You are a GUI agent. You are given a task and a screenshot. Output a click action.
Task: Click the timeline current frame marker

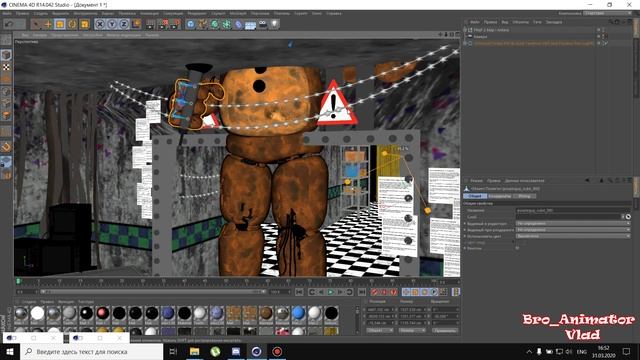pos(18,281)
